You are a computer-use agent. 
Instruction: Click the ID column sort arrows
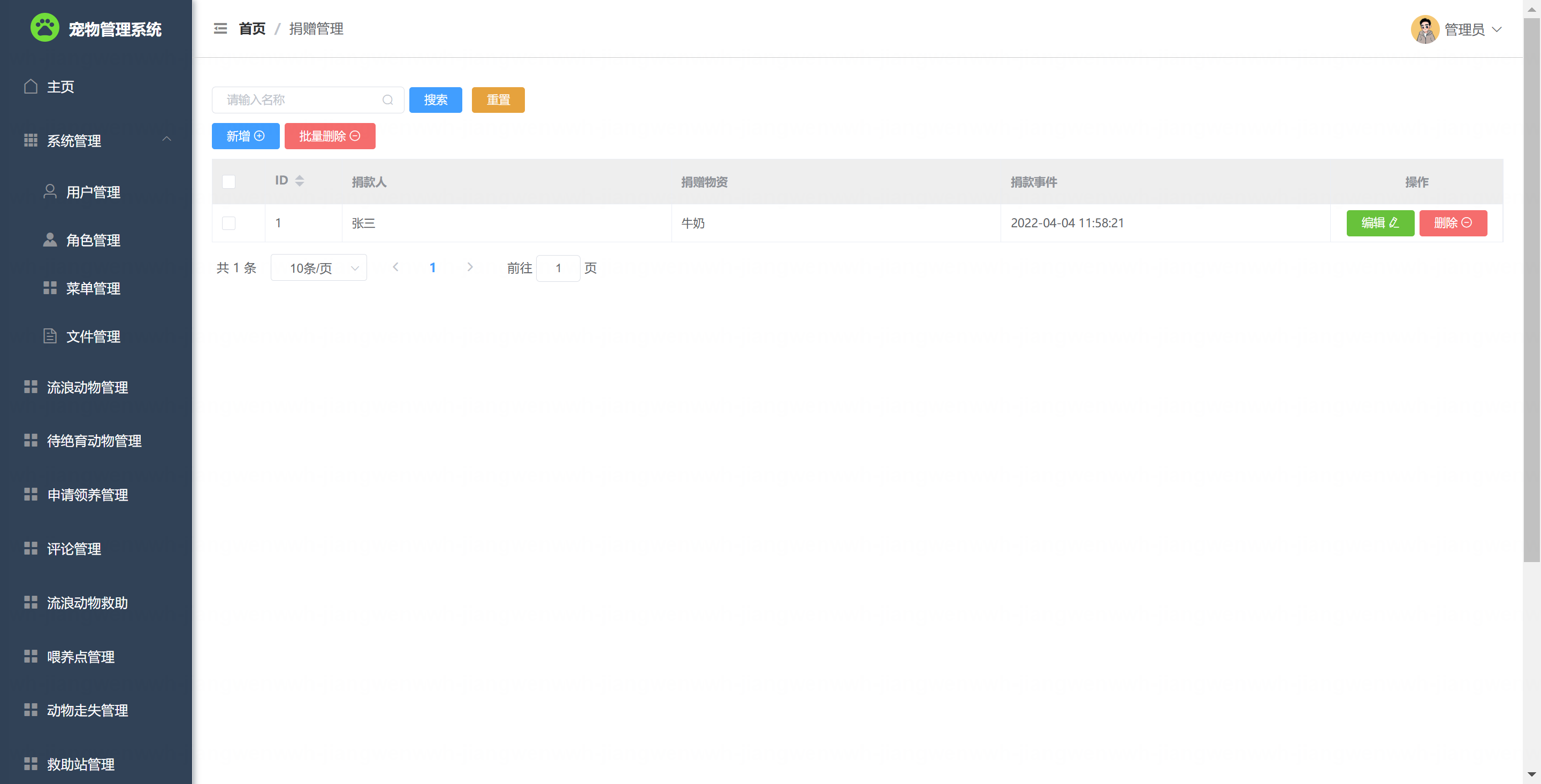pos(300,181)
